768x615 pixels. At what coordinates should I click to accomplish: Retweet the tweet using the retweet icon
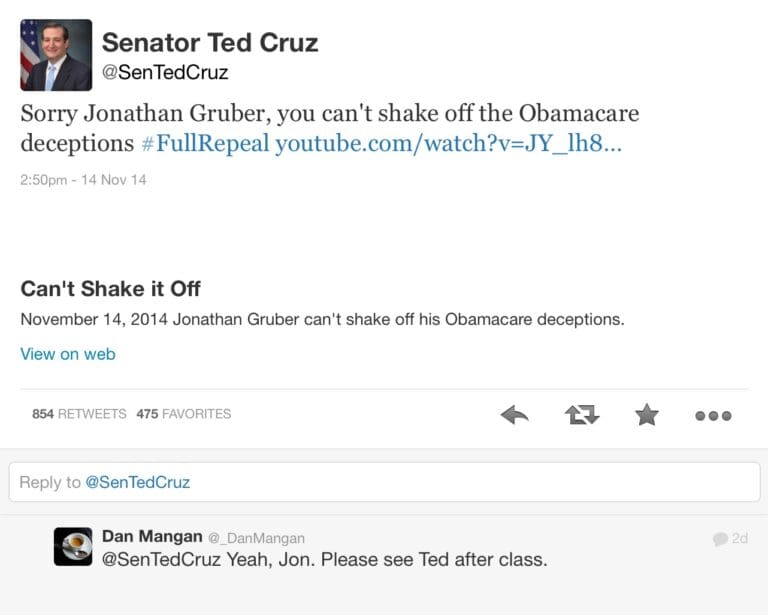tap(581, 415)
